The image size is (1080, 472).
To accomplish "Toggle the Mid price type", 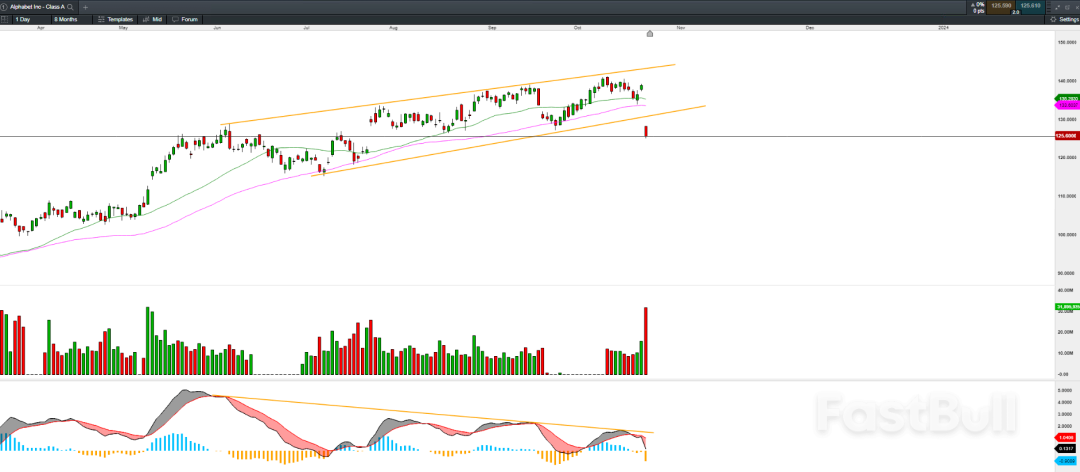I will pyautogui.click(x=153, y=19).
